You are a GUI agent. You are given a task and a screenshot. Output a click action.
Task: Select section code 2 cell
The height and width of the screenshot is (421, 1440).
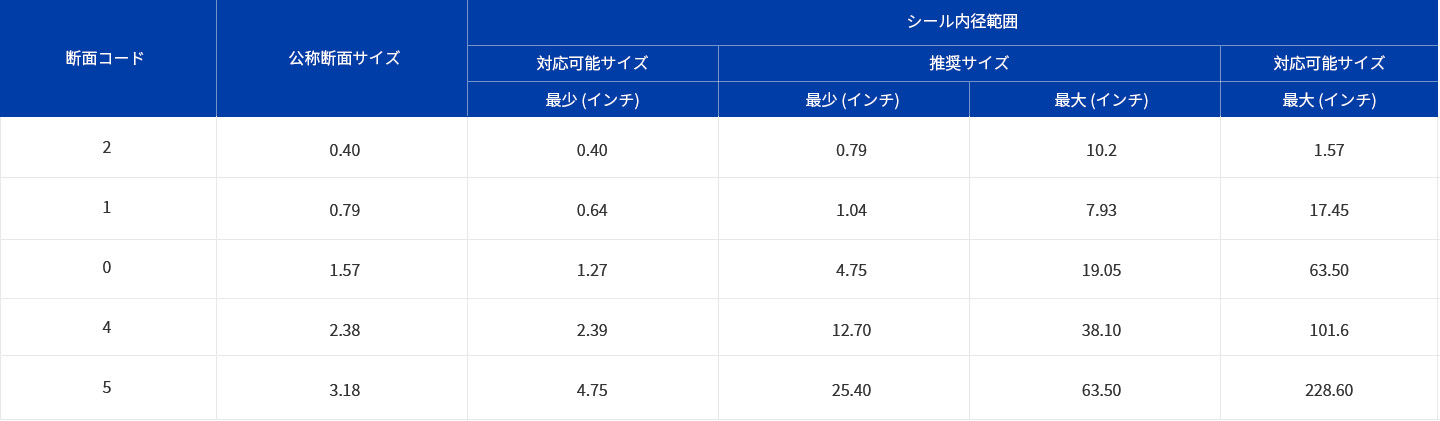click(108, 148)
